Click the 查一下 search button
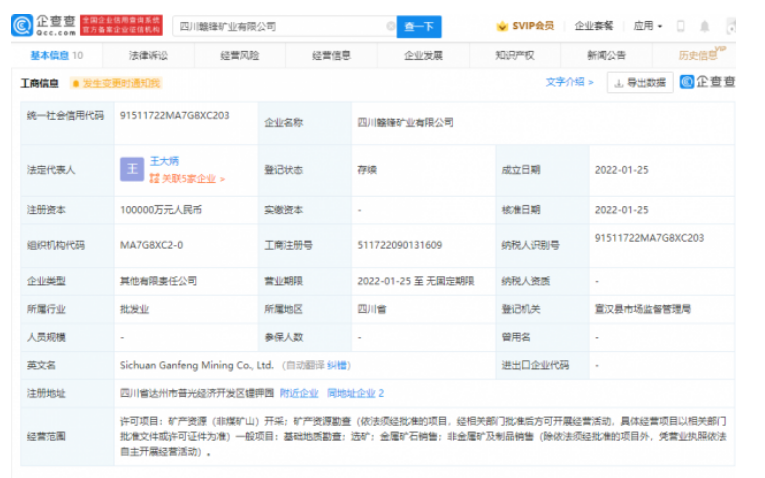Viewport: 765px width, 478px height. click(419, 26)
